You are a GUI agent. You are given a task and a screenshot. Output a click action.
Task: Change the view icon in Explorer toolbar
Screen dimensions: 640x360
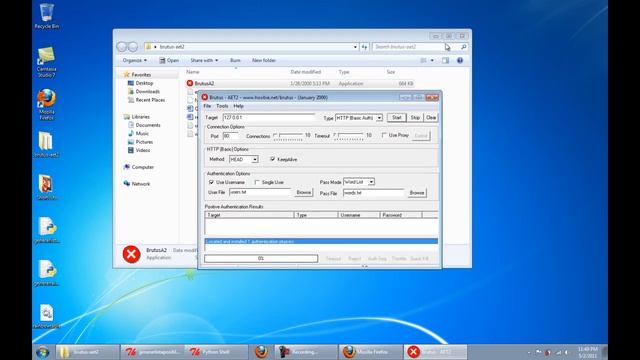[423, 60]
